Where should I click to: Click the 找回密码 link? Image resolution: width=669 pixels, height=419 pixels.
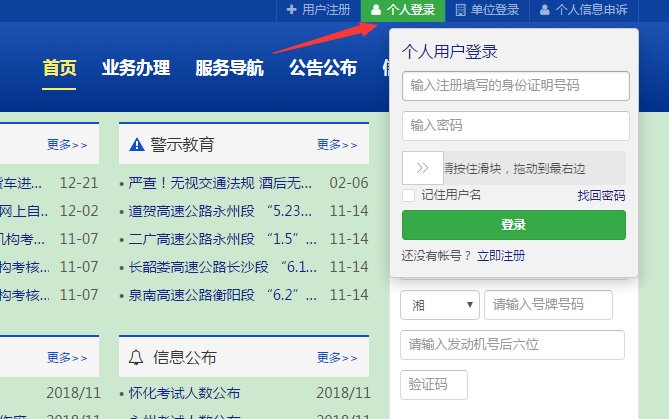pyautogui.click(x=601, y=196)
